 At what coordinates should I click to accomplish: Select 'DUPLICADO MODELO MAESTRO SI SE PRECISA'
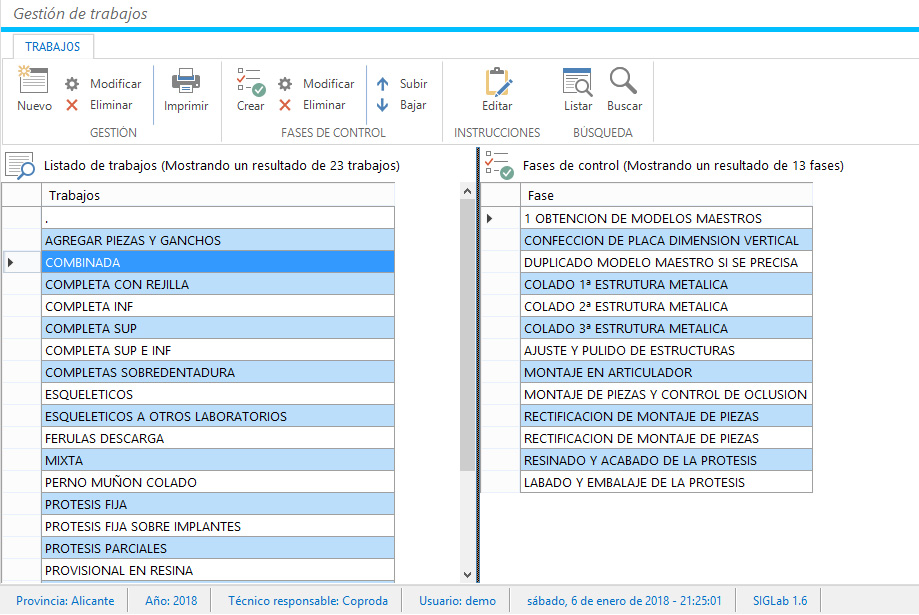(x=666, y=263)
